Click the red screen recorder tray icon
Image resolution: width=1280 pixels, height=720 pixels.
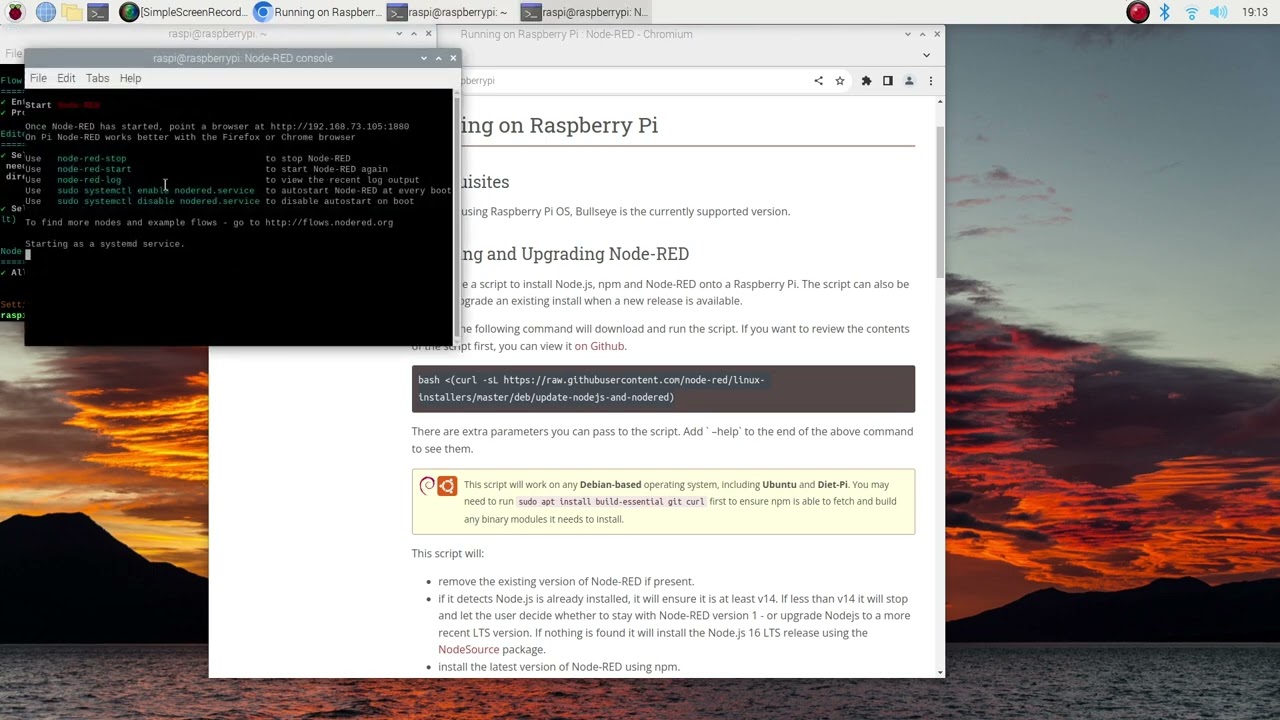pos(1138,12)
